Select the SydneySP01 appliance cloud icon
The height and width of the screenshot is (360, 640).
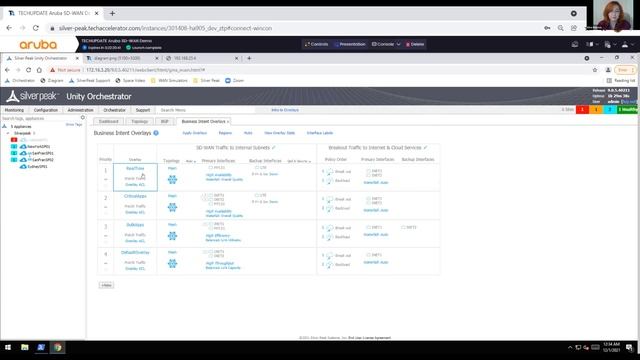[x=23, y=167]
